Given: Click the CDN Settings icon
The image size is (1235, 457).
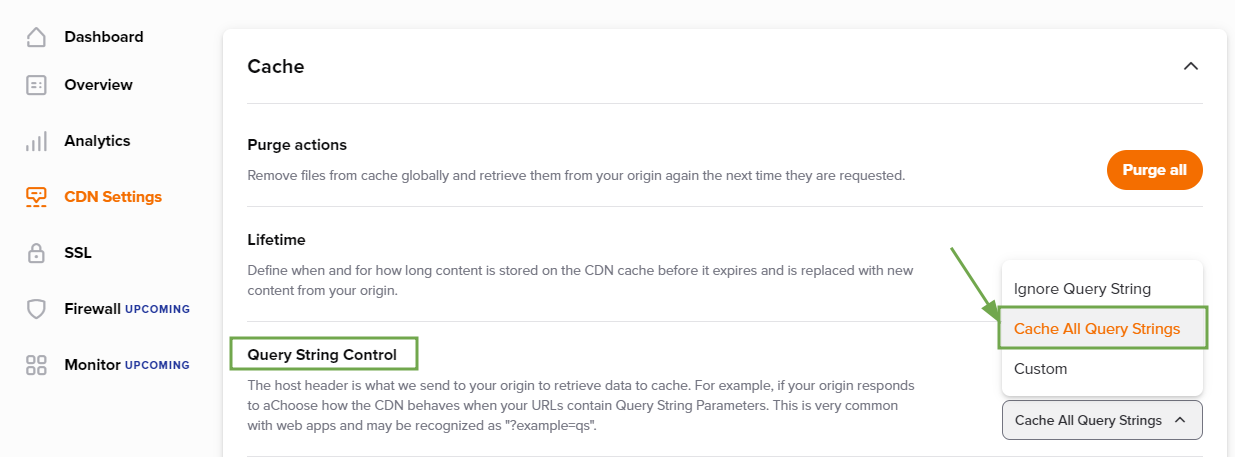Looking at the screenshot, I should (36, 197).
